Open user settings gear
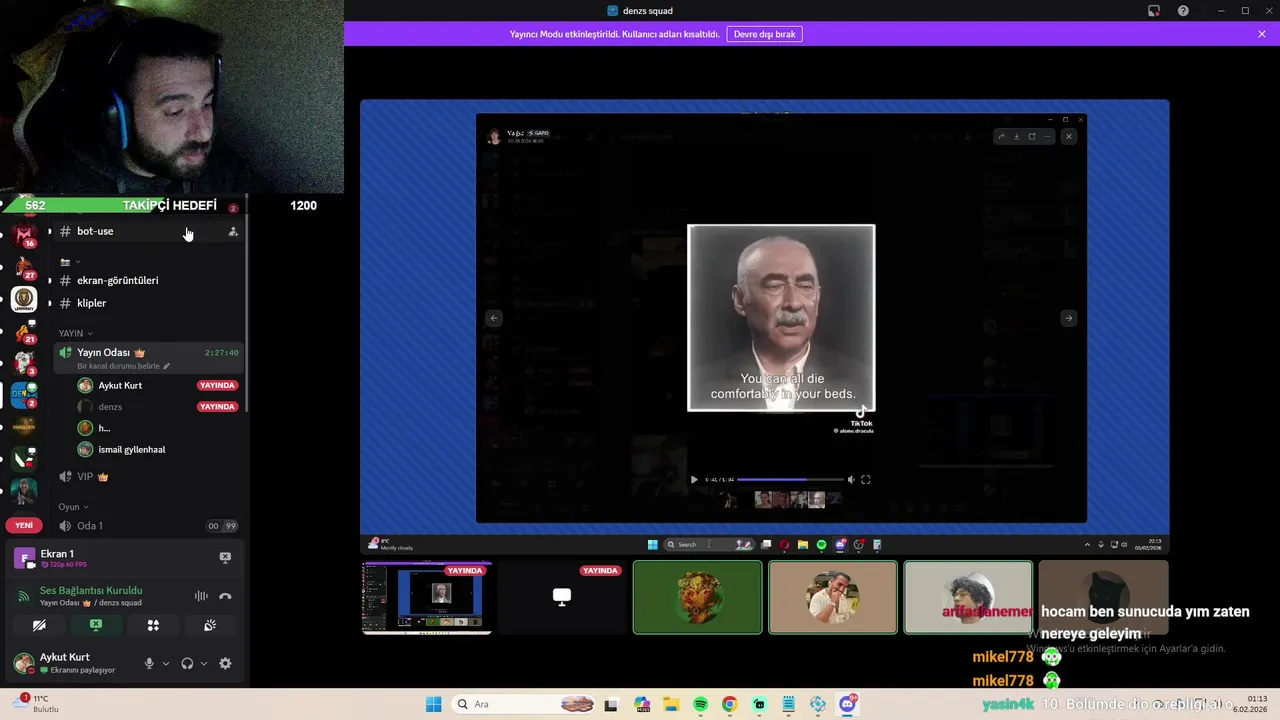The height and width of the screenshot is (720, 1280). click(x=225, y=663)
